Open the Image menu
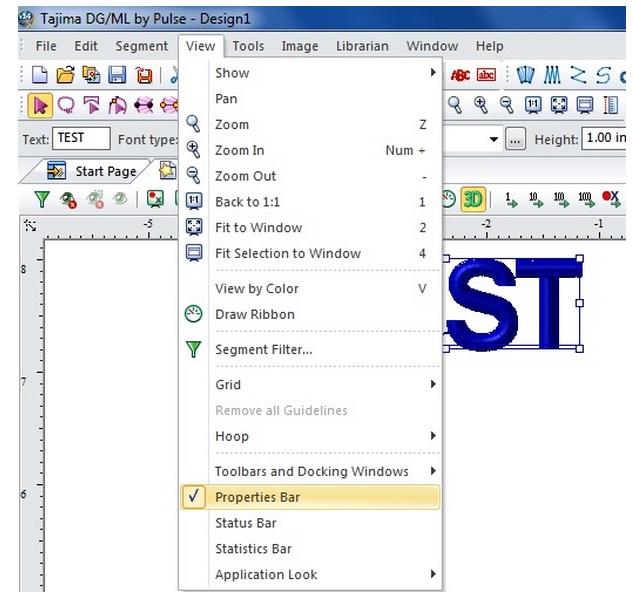The height and width of the screenshot is (605, 633). tap(300, 46)
